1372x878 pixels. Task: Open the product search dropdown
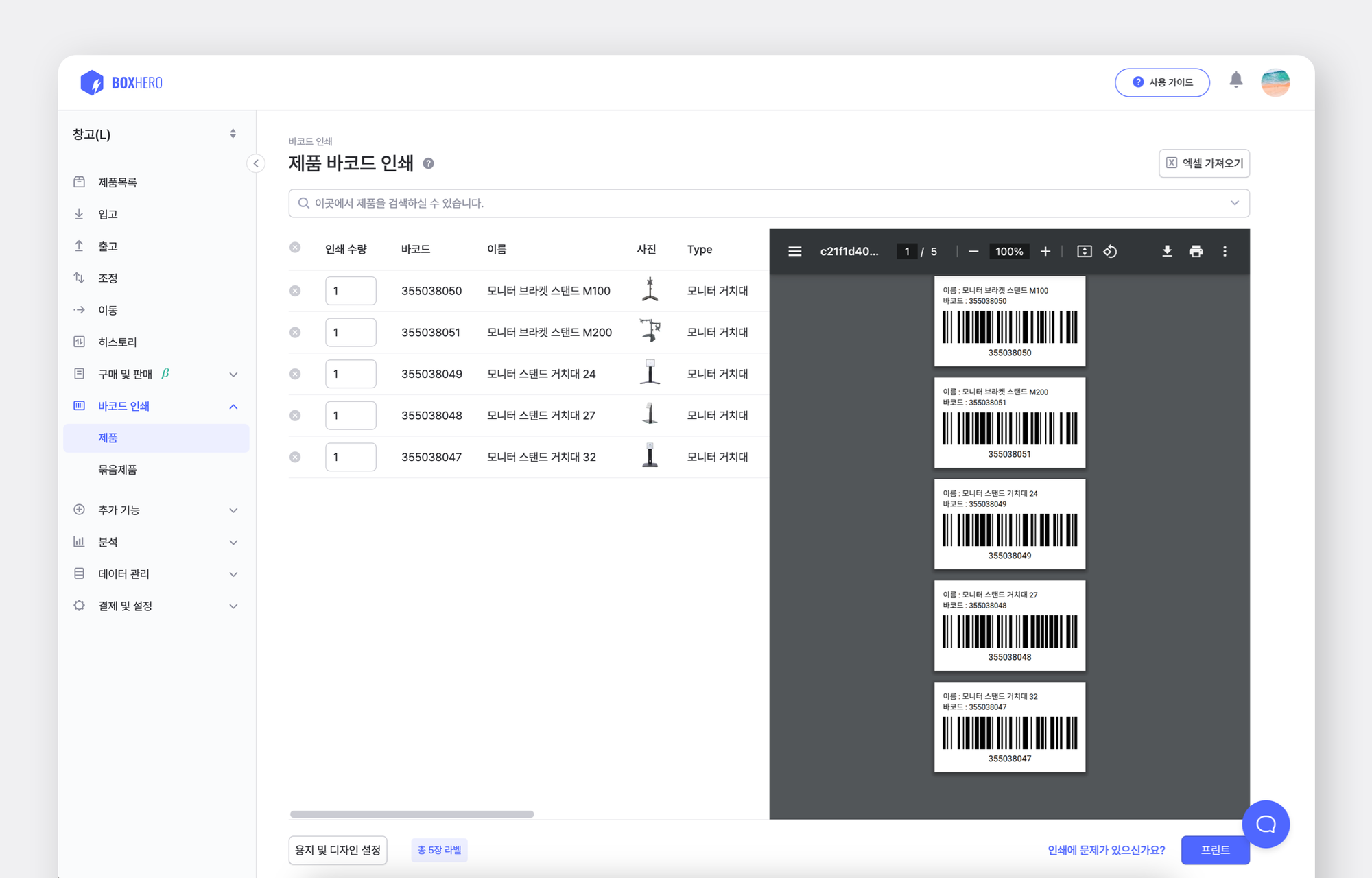pyautogui.click(x=1234, y=203)
